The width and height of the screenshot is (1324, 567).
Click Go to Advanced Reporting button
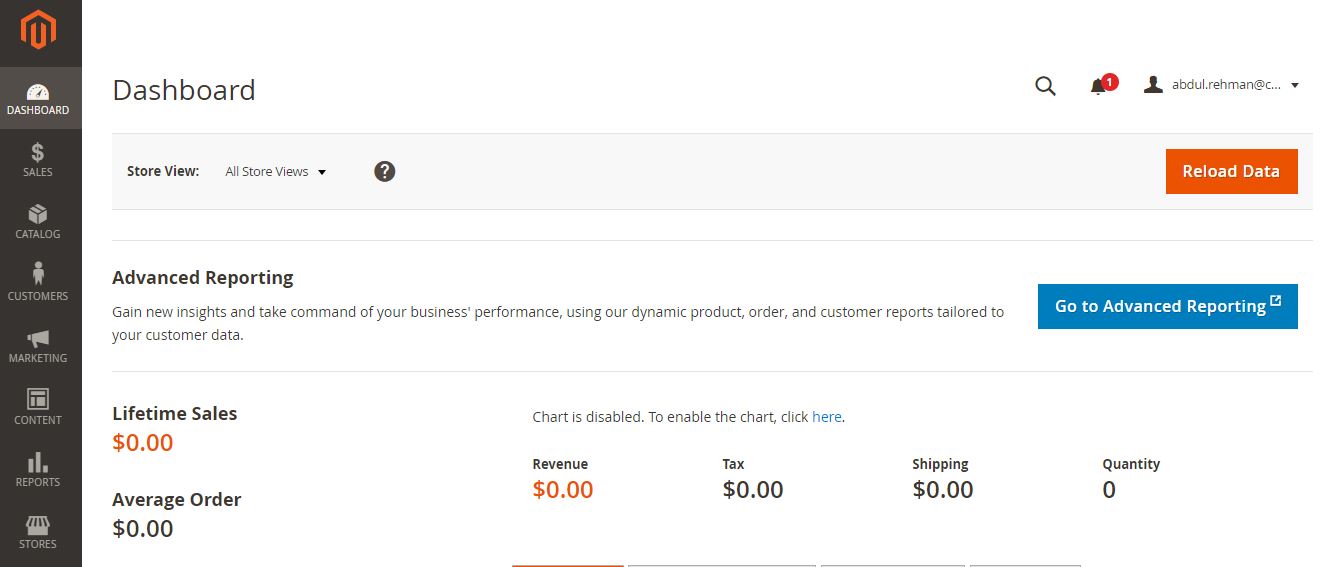[x=1167, y=306]
